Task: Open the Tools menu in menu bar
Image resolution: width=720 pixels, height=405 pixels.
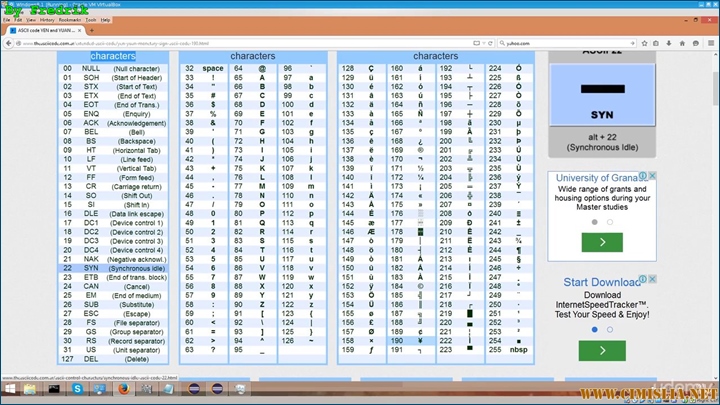Action: [91, 19]
